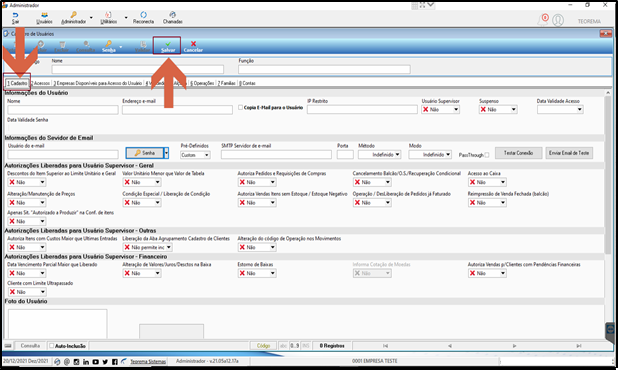
Task: Click the LinkedIn icon in status bar
Action: [86, 362]
